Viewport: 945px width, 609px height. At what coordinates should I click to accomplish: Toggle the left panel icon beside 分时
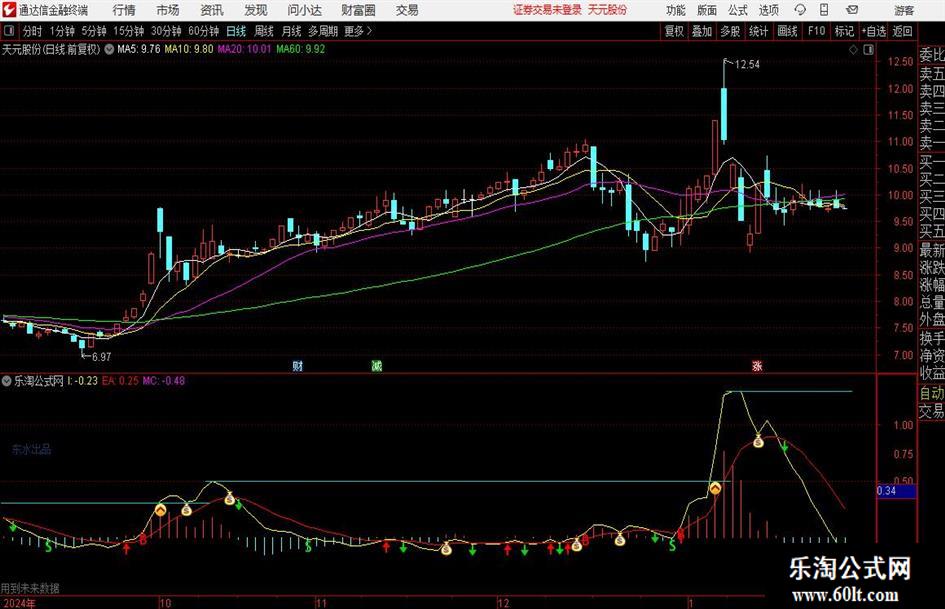(8, 31)
